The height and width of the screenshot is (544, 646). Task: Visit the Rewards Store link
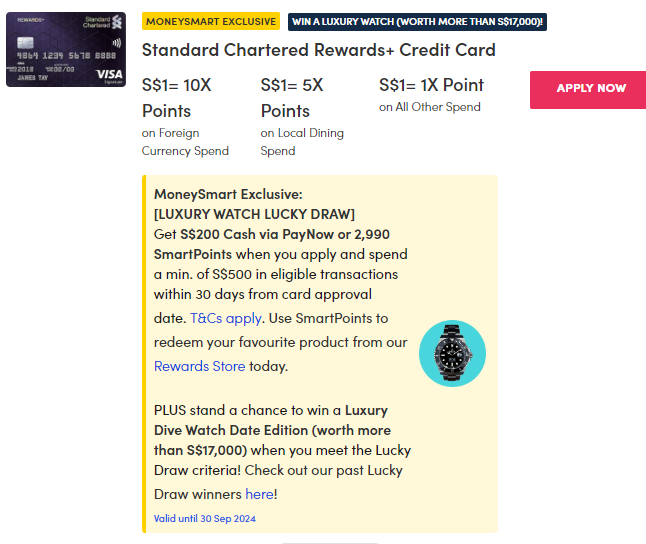tap(199, 366)
